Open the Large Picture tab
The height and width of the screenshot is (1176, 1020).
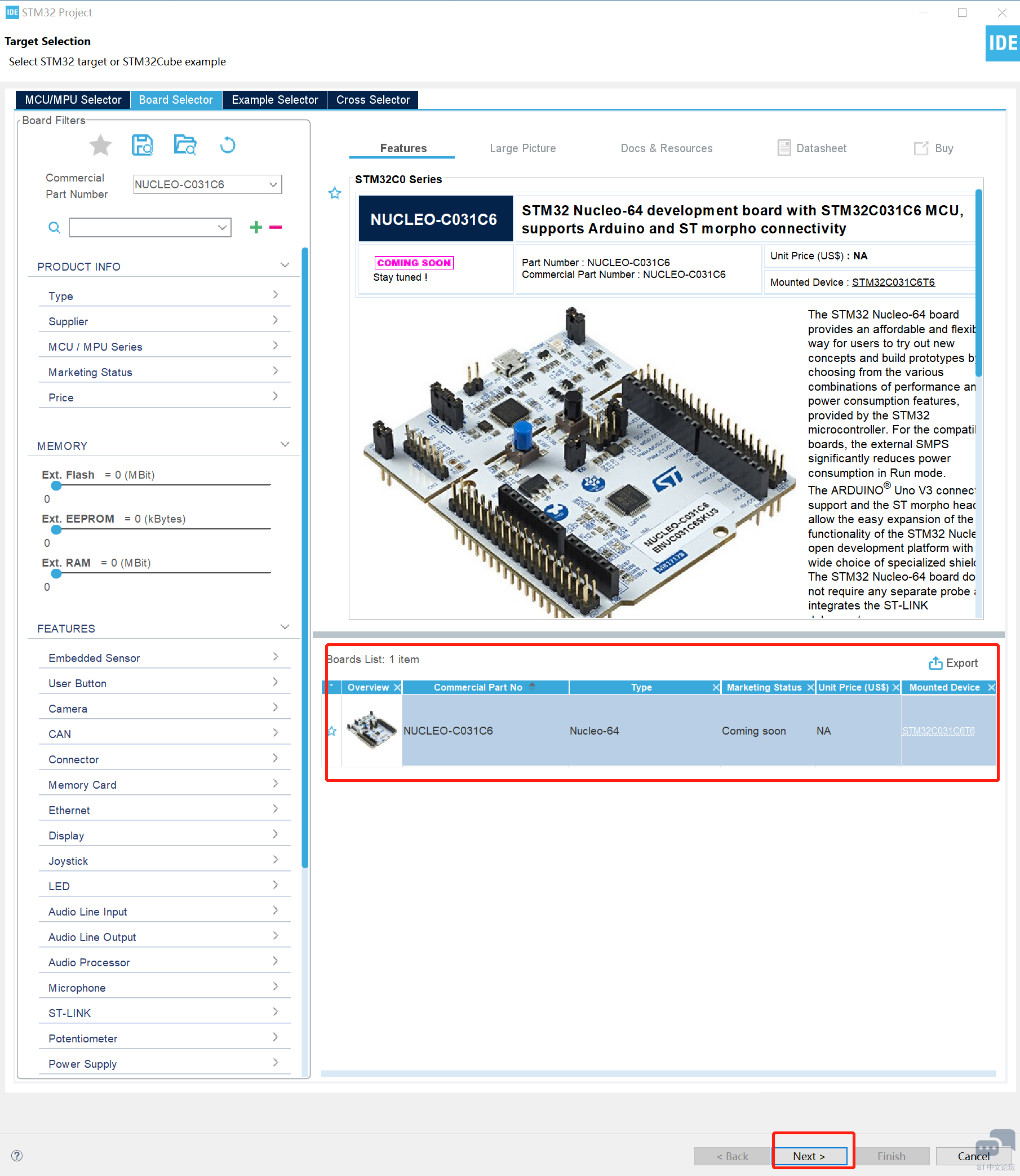[x=522, y=148]
